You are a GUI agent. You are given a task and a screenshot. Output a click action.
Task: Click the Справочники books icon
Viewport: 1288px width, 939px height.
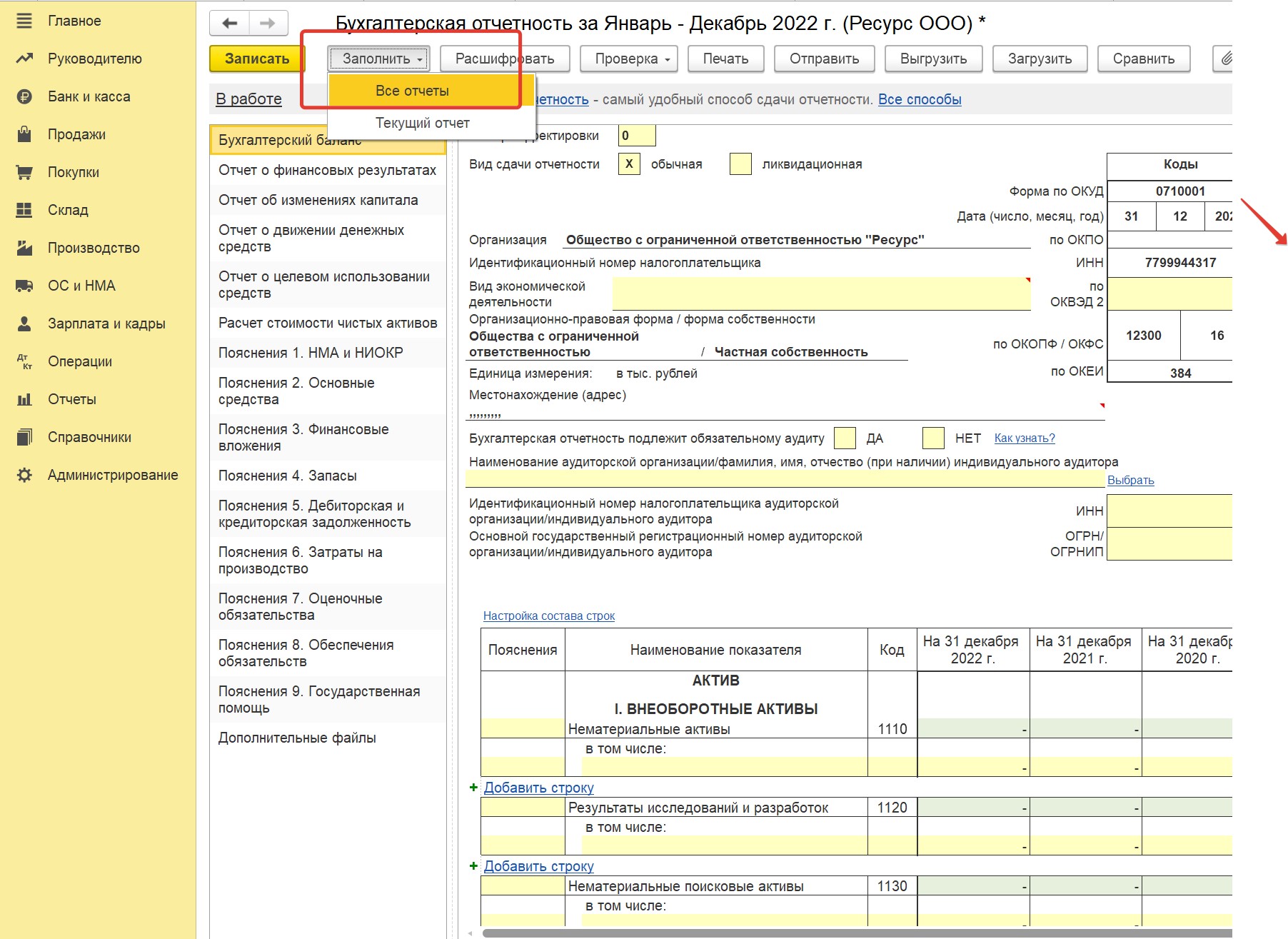pos(24,437)
